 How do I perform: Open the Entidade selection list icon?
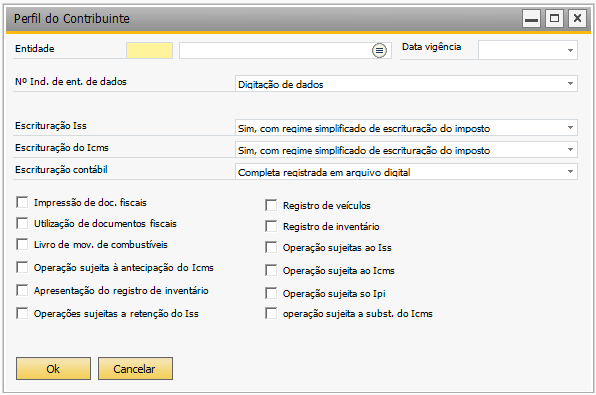click(x=379, y=50)
